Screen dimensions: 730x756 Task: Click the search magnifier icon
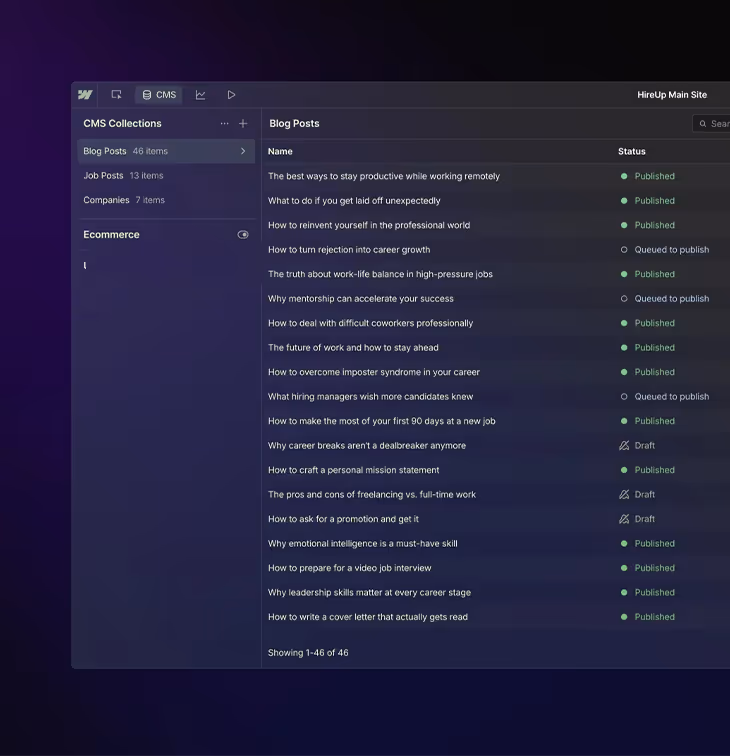pyautogui.click(x=703, y=124)
